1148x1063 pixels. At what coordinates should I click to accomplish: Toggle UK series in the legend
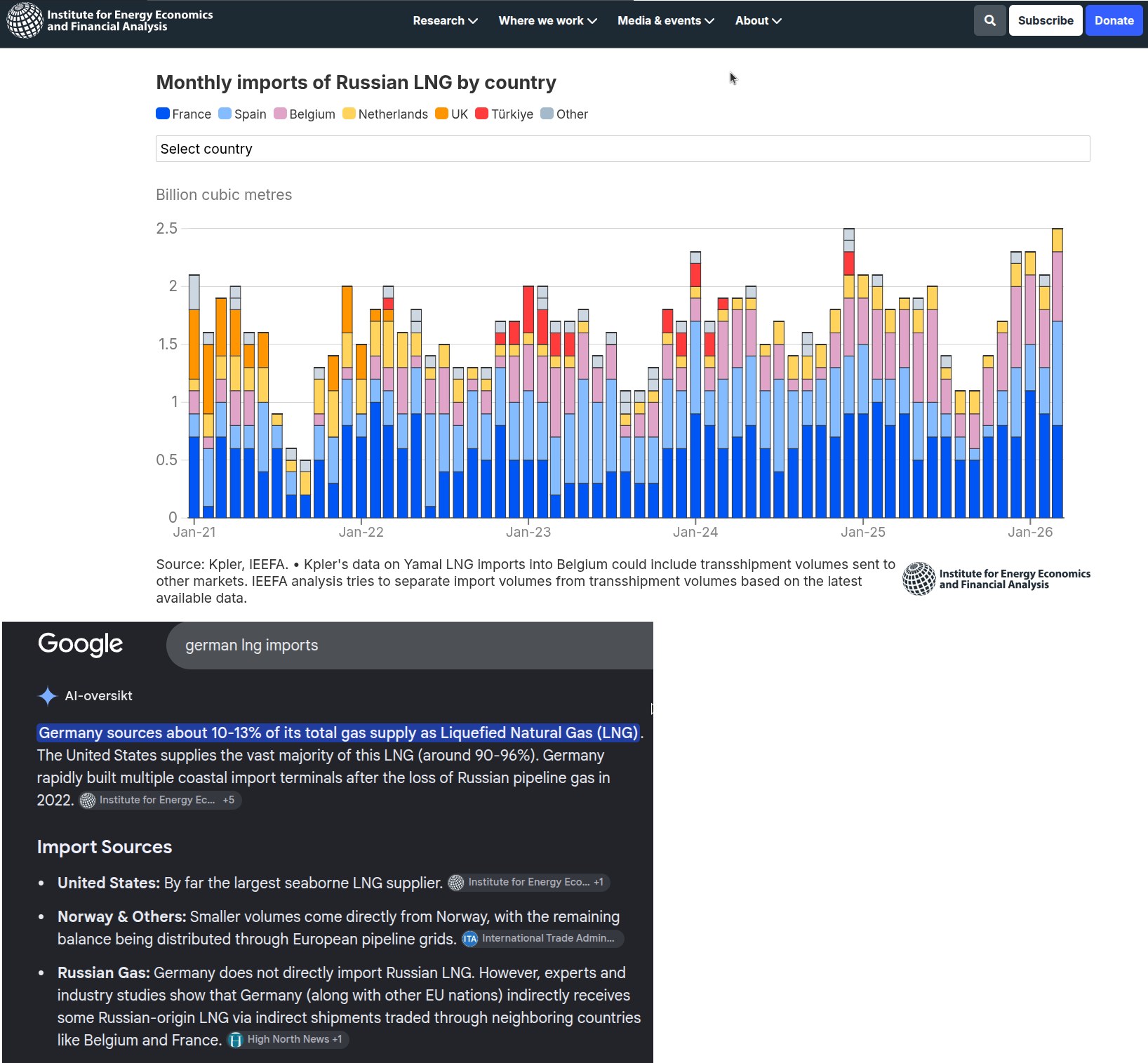(452, 114)
